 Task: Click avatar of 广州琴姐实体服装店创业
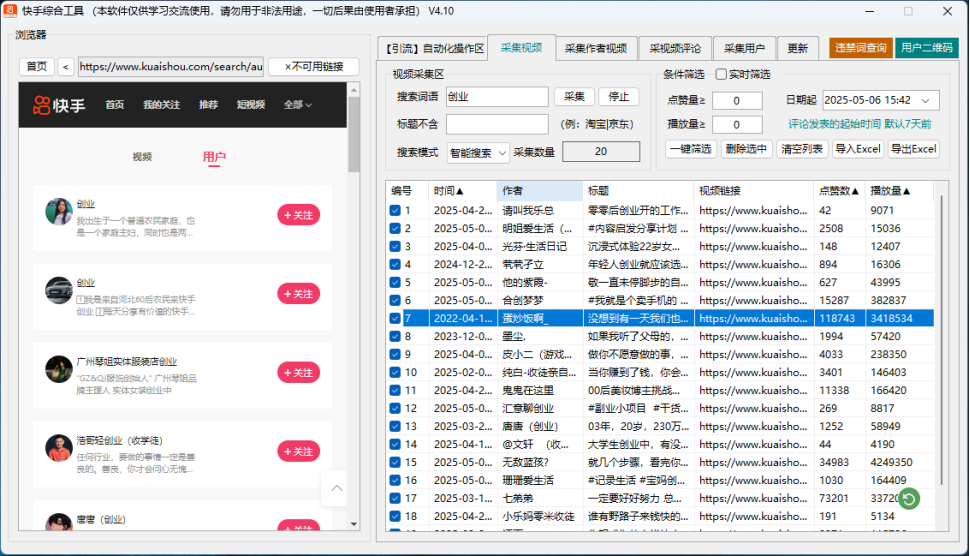58,369
